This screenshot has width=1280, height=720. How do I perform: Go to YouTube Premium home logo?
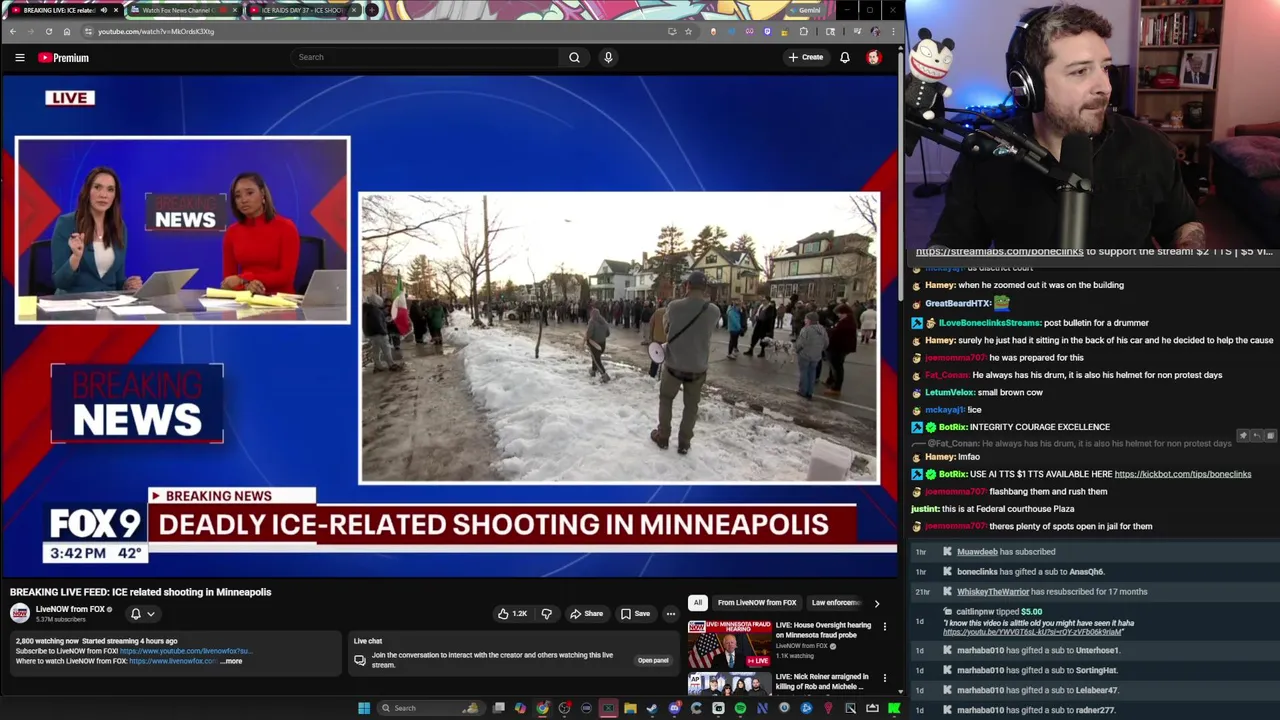64,58
